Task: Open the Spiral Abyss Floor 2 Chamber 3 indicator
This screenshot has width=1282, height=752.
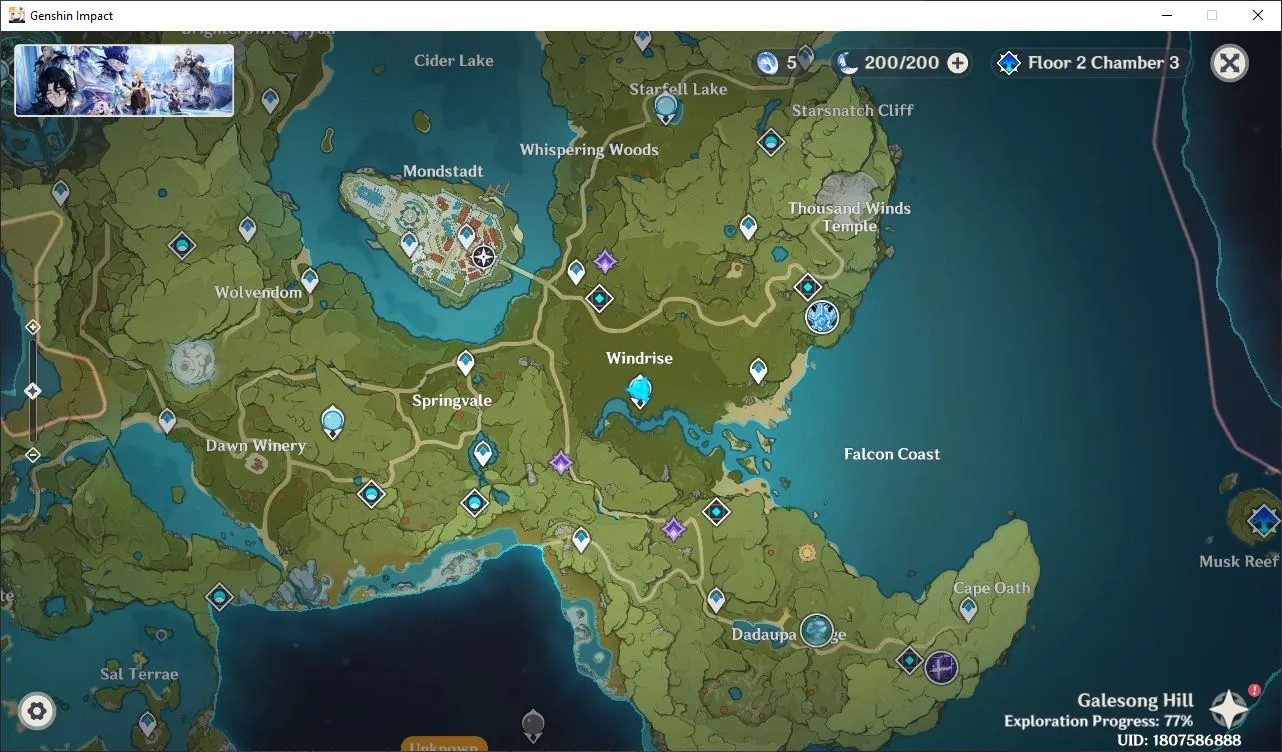Action: [x=1091, y=63]
